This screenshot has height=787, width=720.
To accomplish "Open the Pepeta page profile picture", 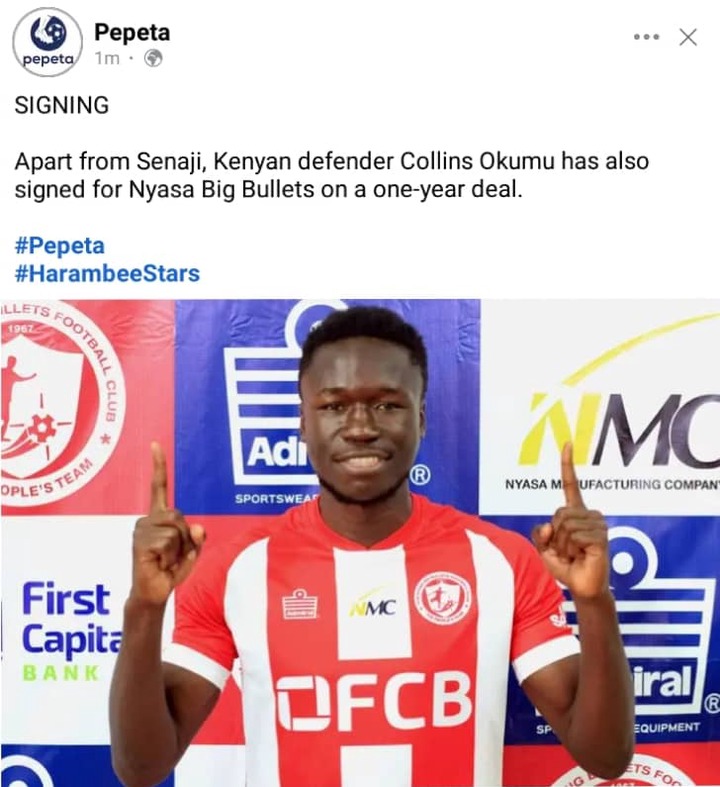I will [48, 42].
